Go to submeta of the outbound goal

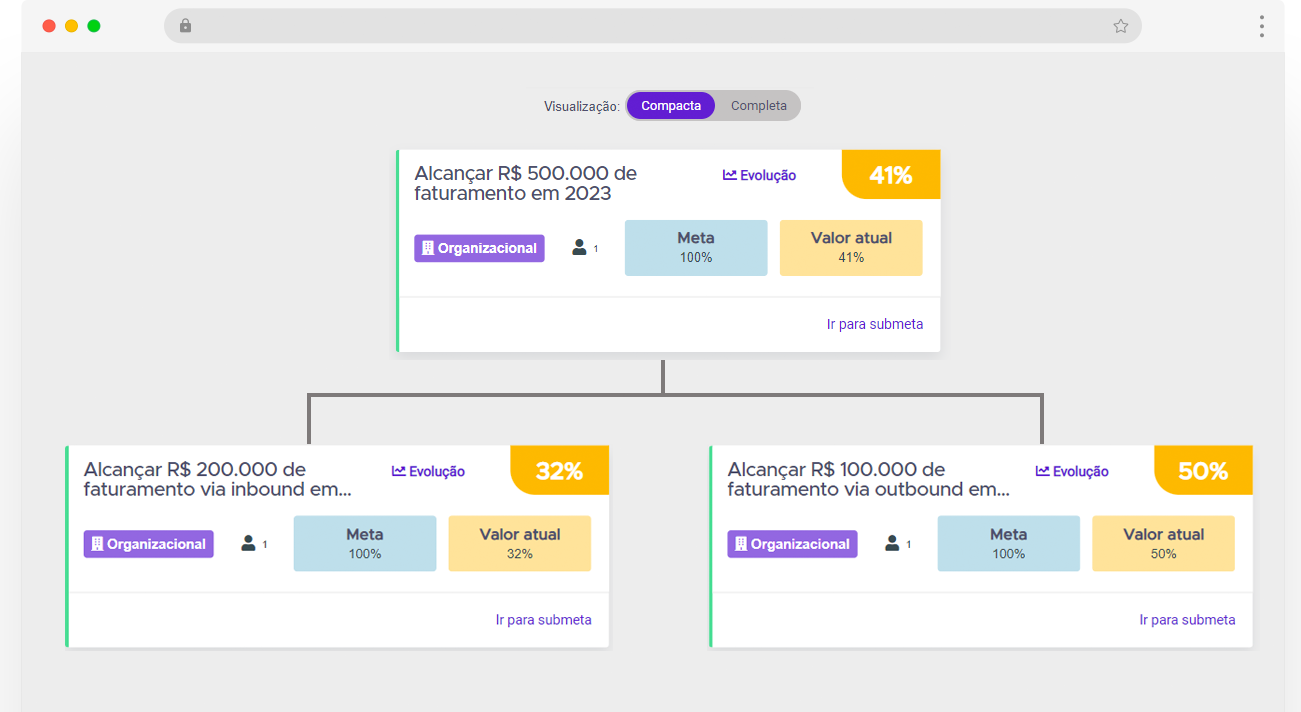click(1187, 620)
